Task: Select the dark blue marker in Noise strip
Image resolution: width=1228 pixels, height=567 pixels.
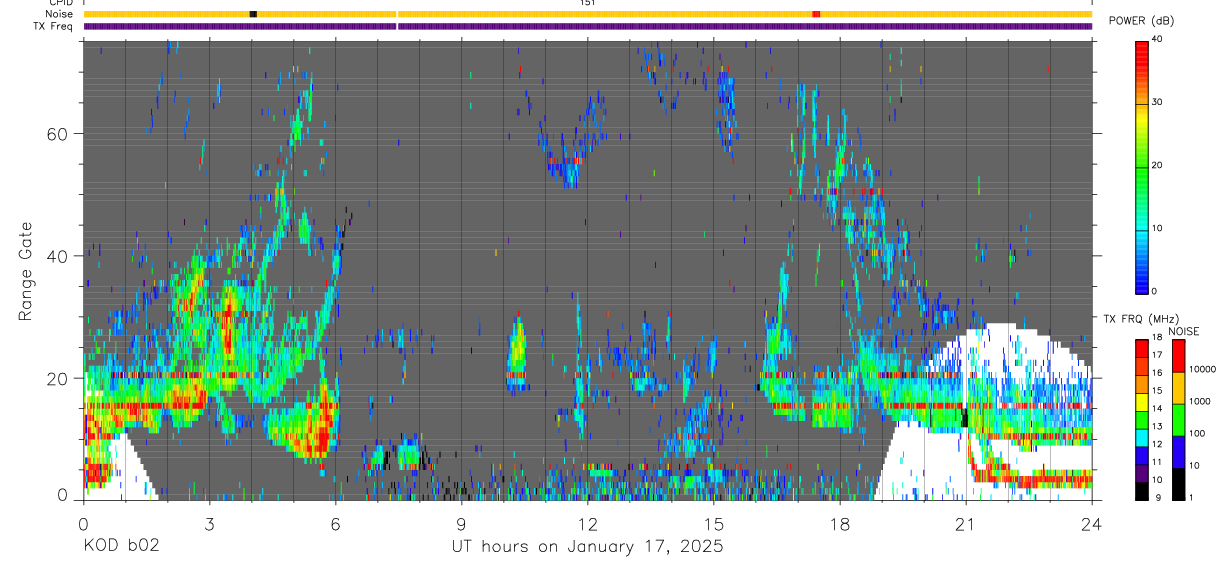Action: click(253, 14)
